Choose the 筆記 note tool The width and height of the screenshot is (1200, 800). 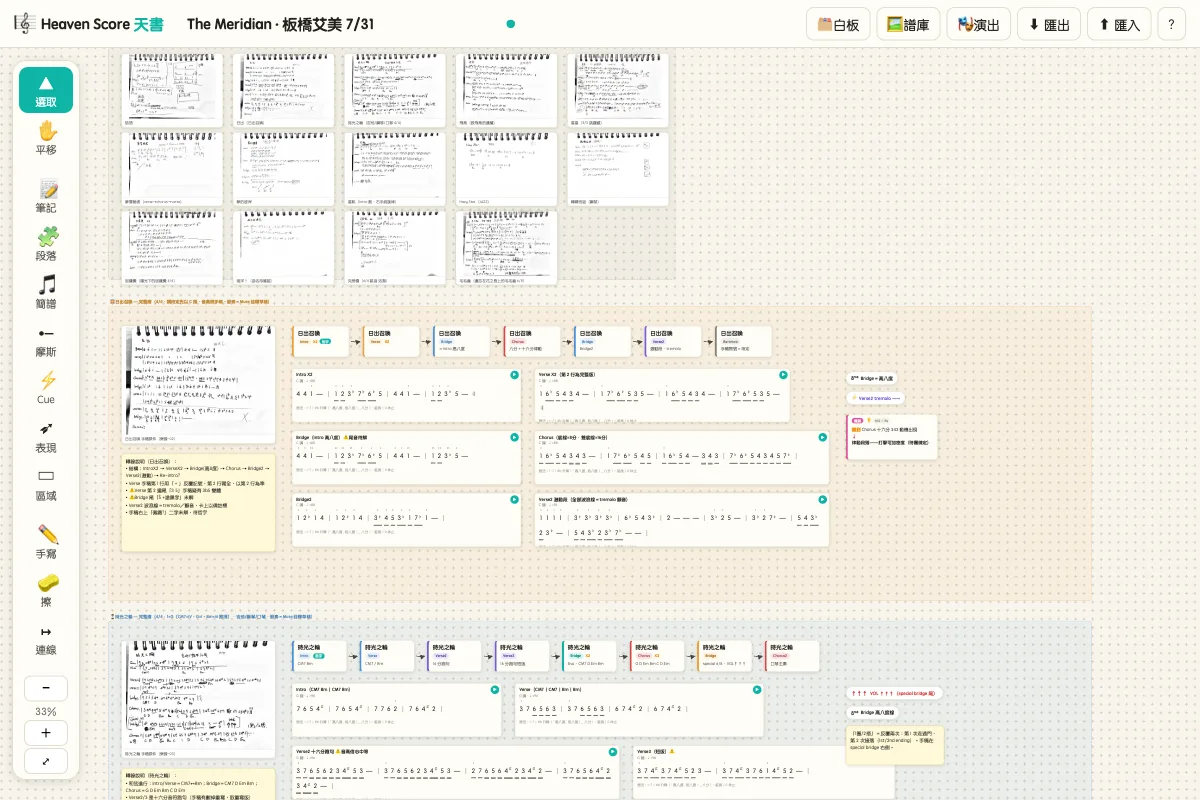(46, 196)
